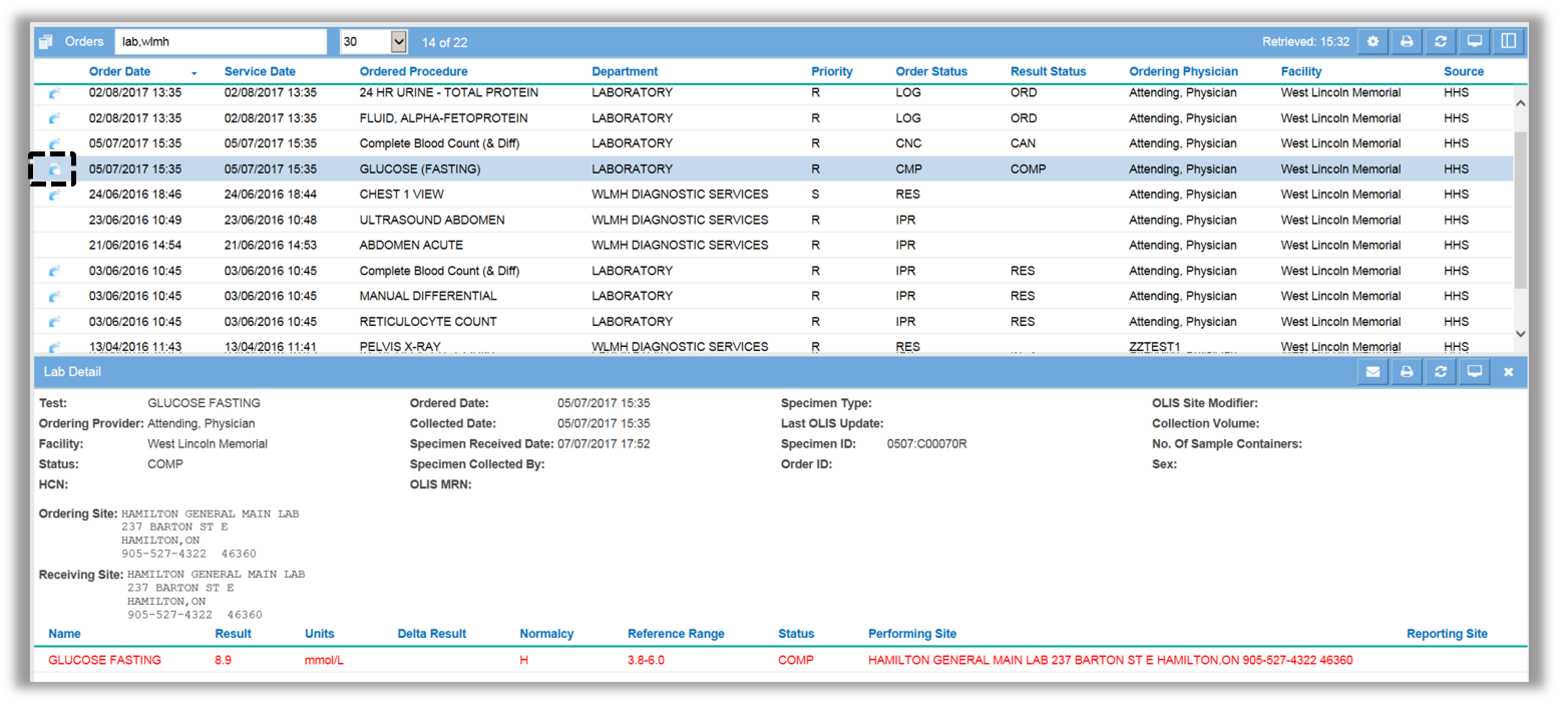
Task: Sort by Order Date arrow indicator
Action: point(194,73)
